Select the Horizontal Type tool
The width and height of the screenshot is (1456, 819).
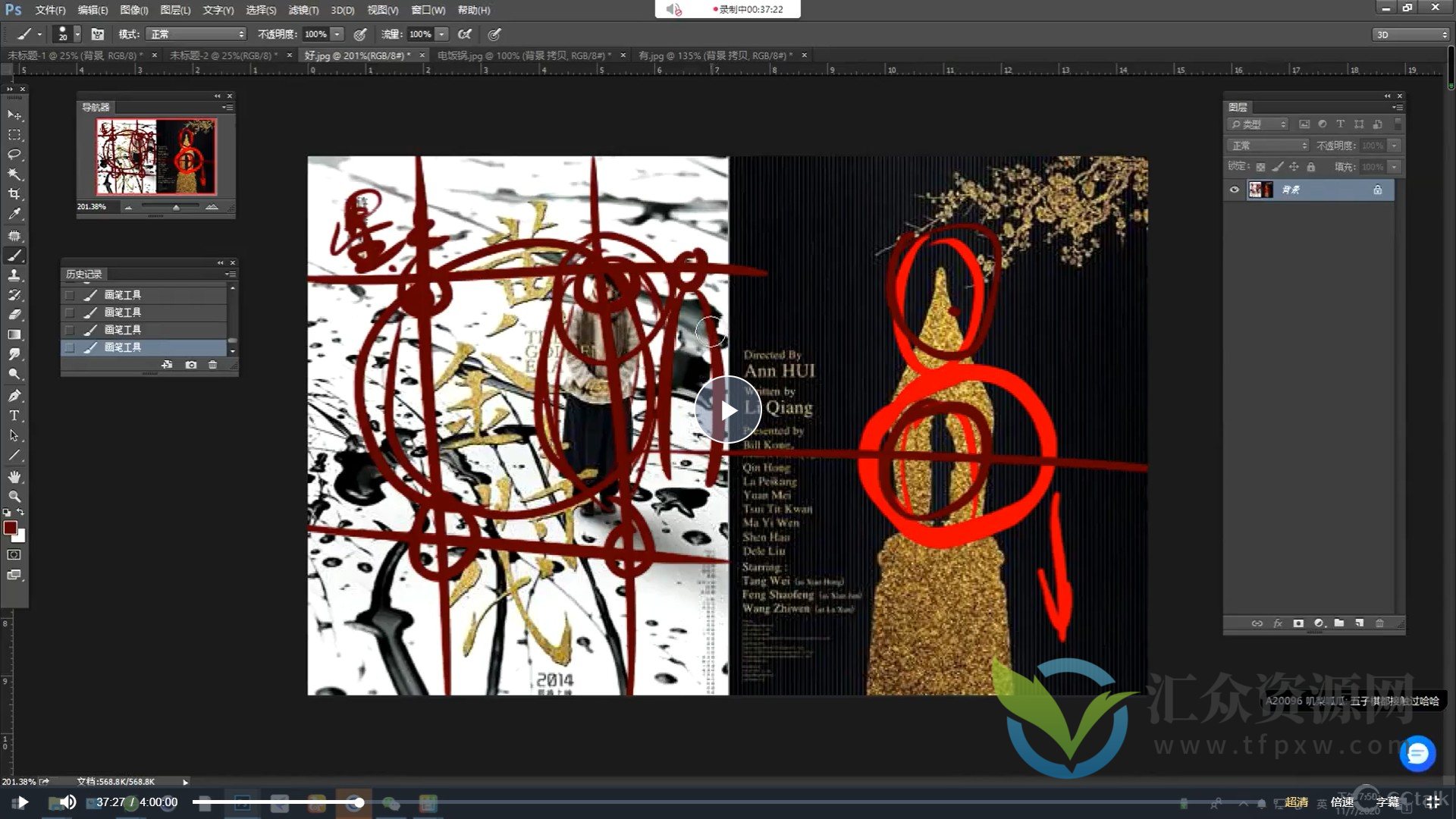(x=14, y=416)
